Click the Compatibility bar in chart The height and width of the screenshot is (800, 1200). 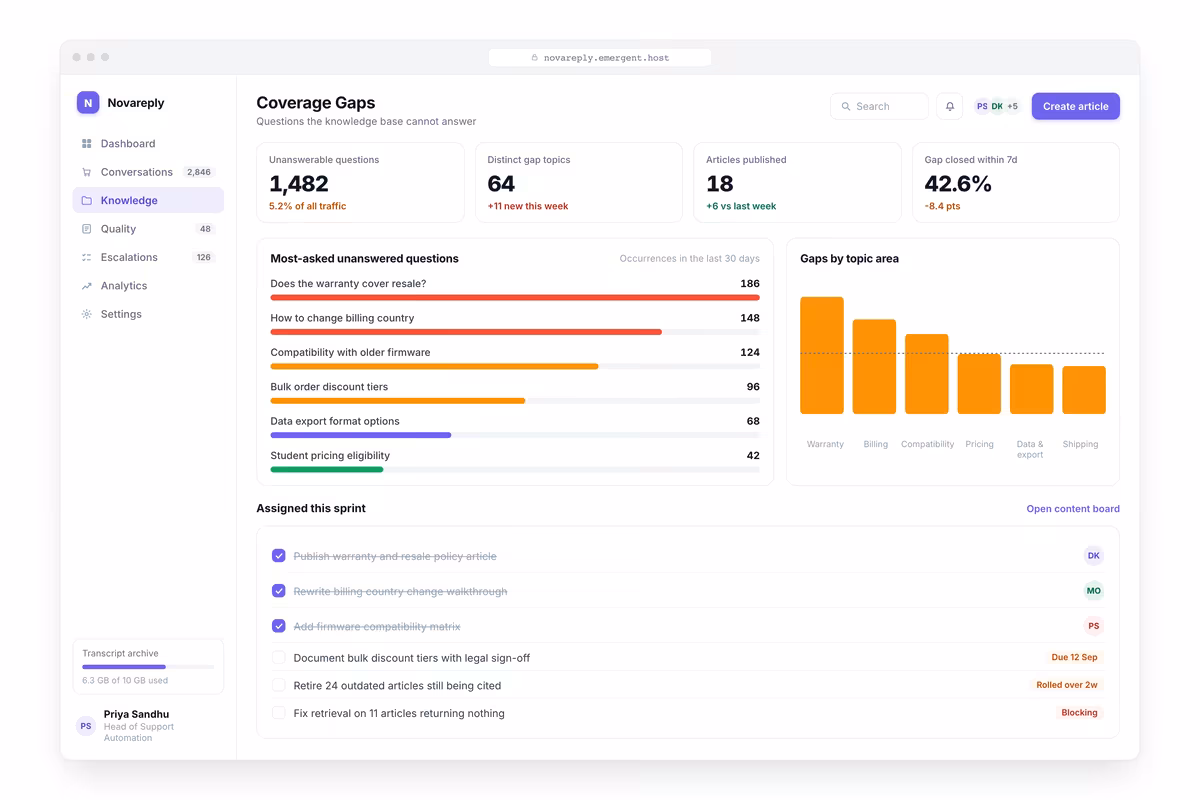coord(927,374)
